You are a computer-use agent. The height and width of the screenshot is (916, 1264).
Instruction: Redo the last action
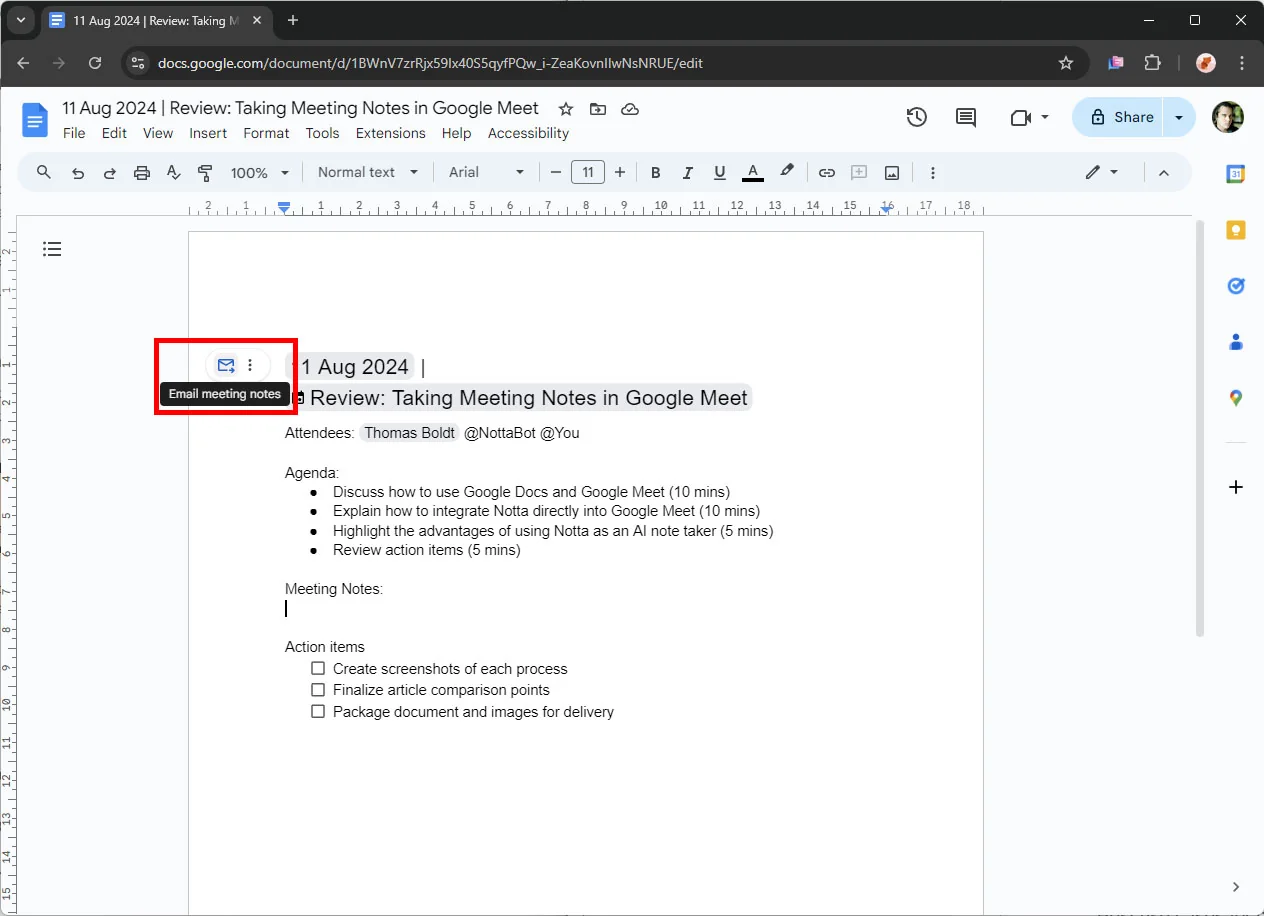[x=110, y=173]
